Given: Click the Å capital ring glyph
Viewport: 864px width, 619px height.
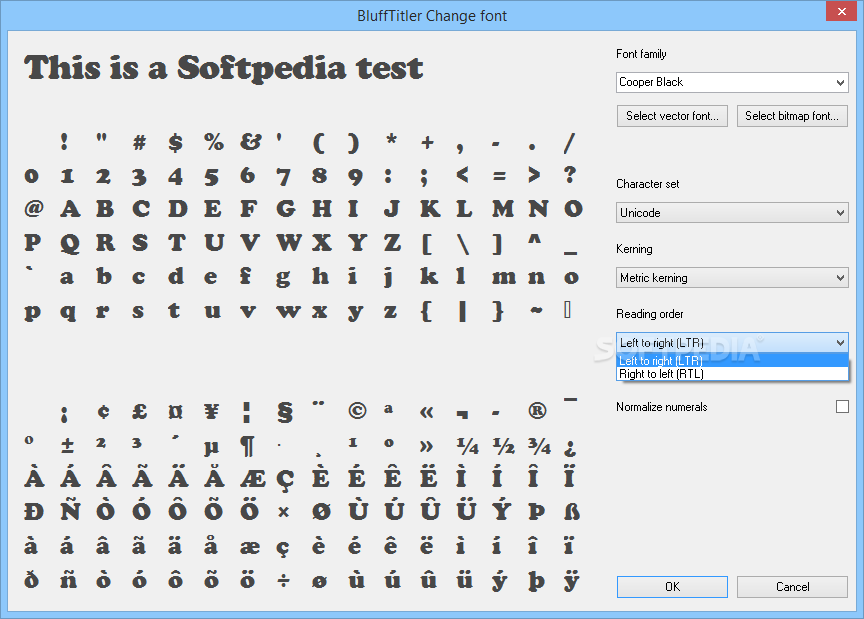Looking at the screenshot, I should tap(214, 476).
